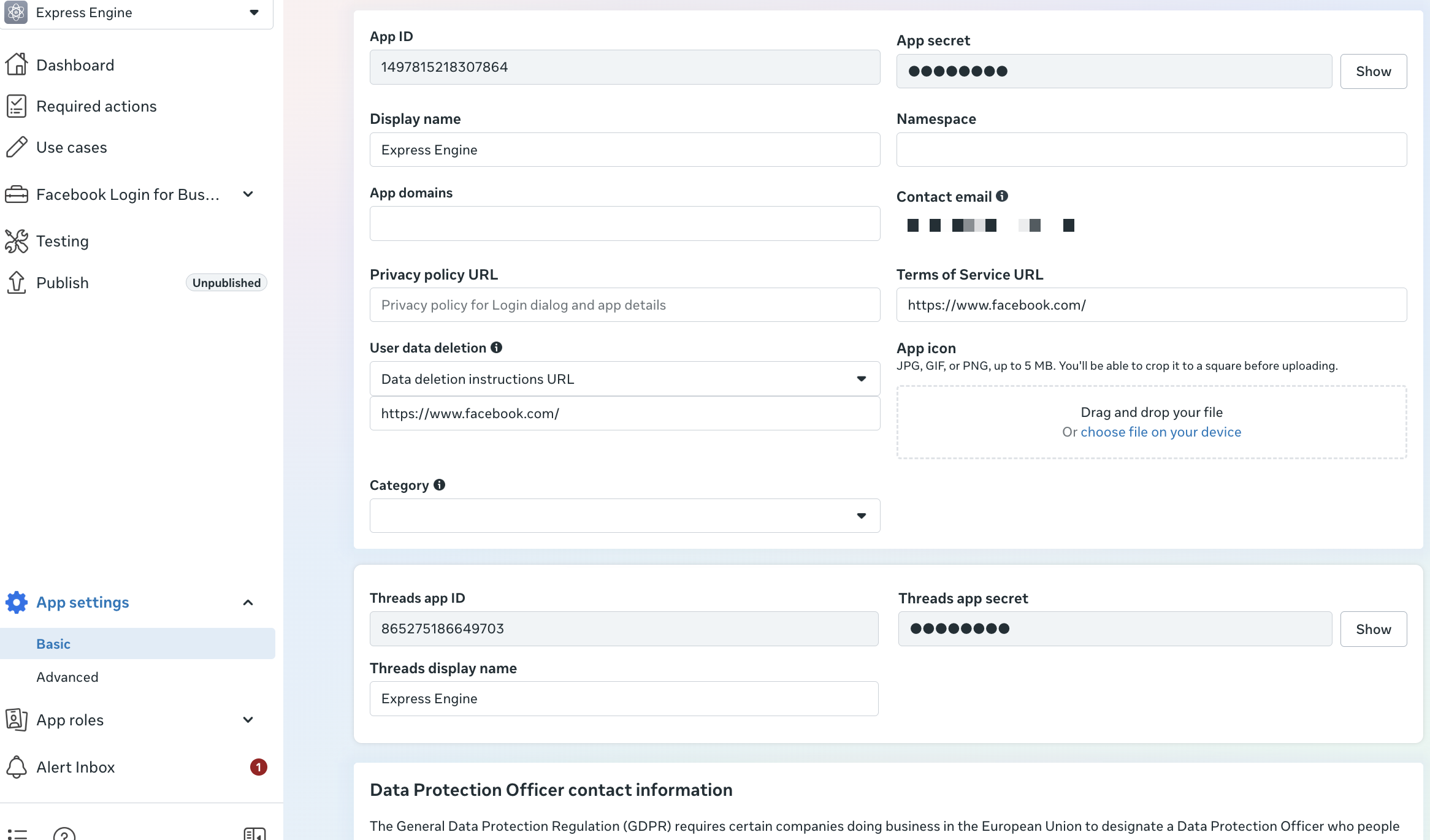Click the Express Engine atom app icon
The image size is (1430, 840).
[17, 12]
